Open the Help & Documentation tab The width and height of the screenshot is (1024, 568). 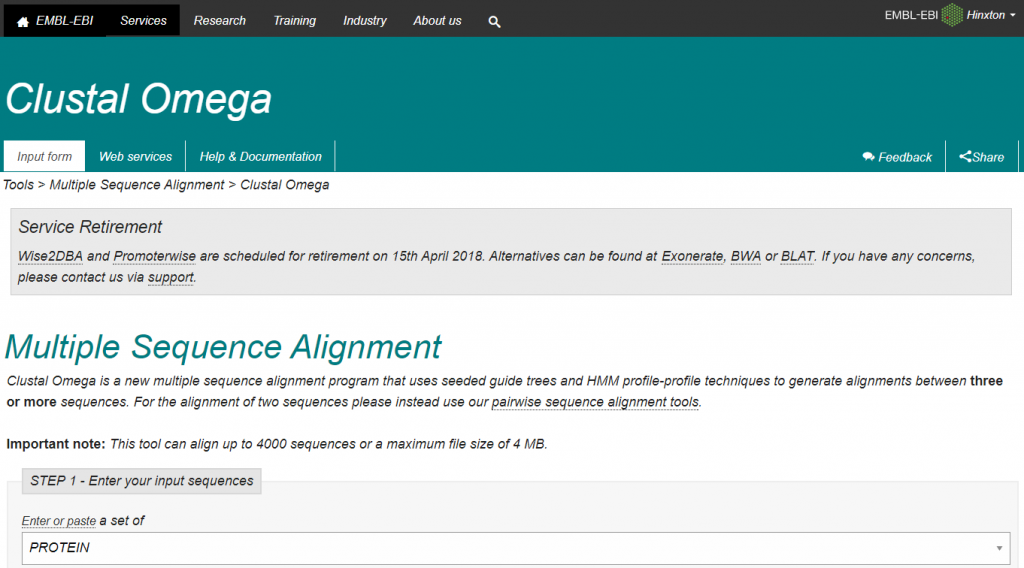coord(261,157)
